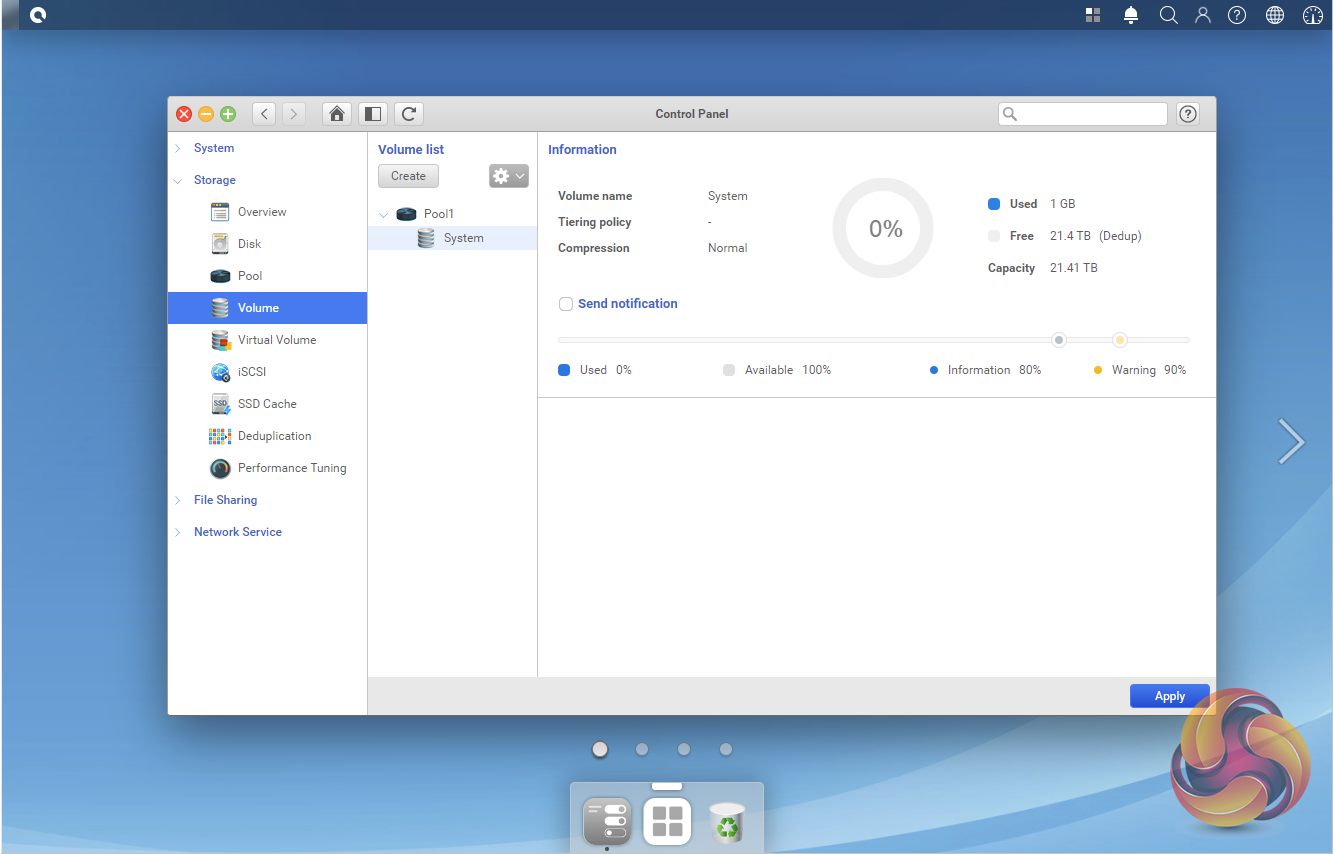Image resolution: width=1334 pixels, height=854 pixels.
Task: Select Deduplication in the Storage menu
Action: 274,436
